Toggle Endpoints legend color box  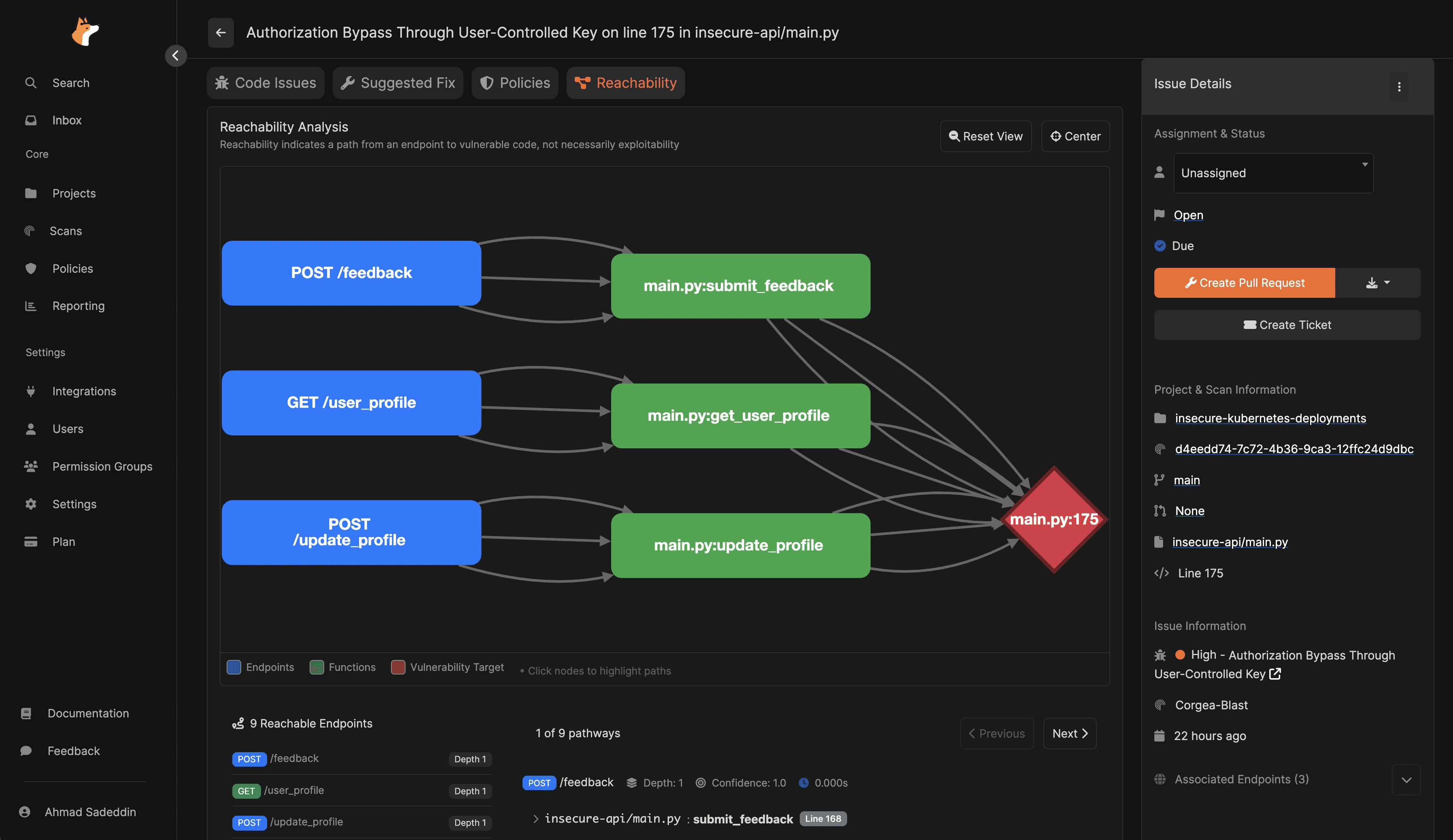pos(234,667)
